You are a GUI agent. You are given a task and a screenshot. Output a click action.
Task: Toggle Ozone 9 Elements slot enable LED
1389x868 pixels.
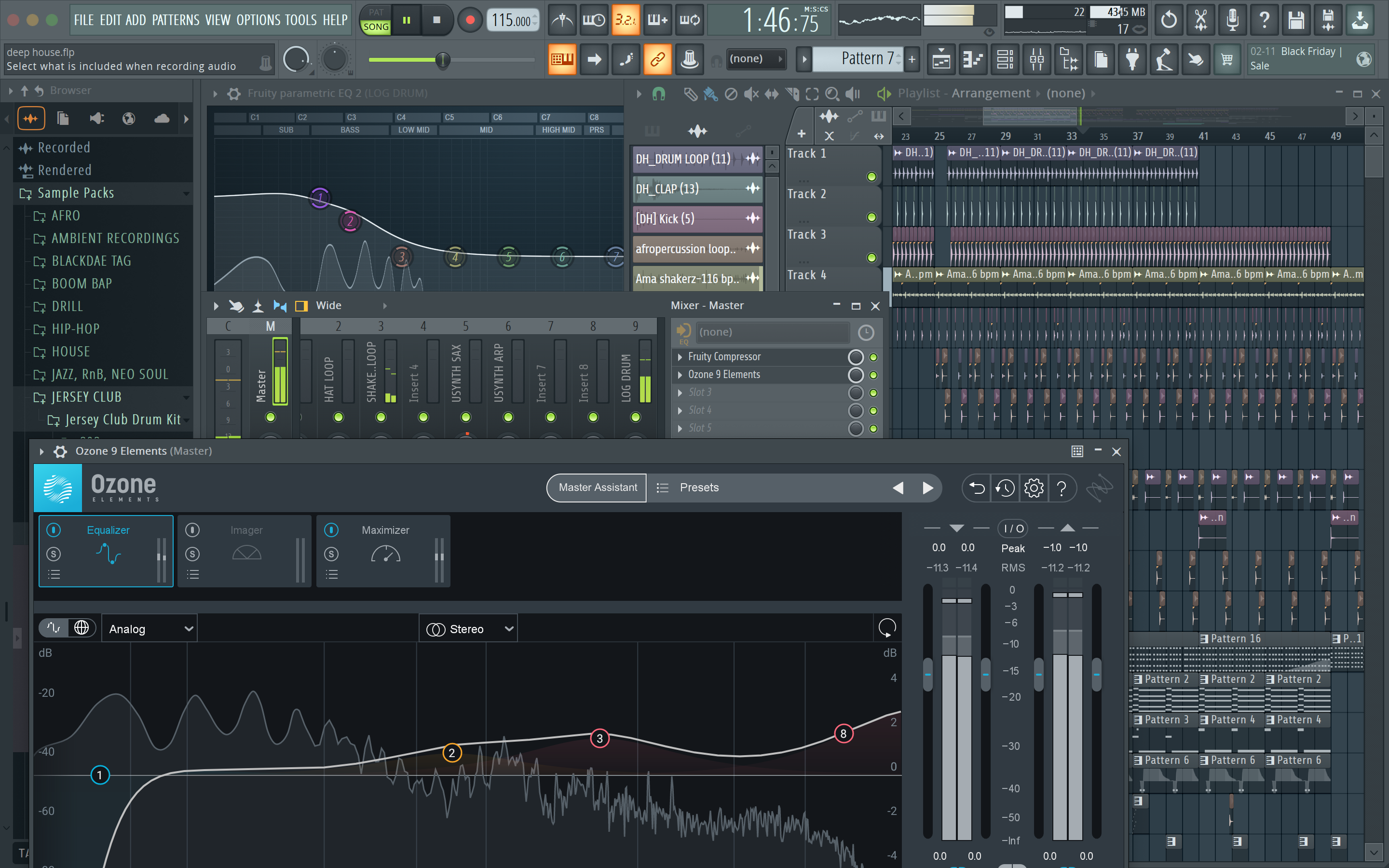pyautogui.click(x=873, y=375)
